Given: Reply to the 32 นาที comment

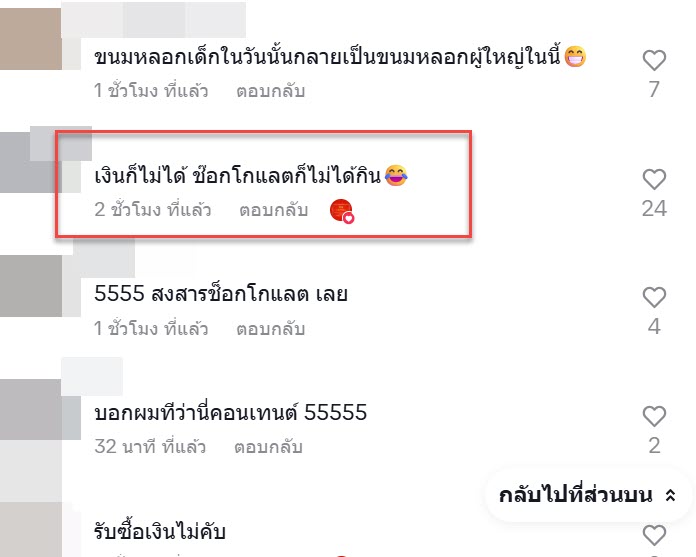Looking at the screenshot, I should pyautogui.click(x=268, y=447).
